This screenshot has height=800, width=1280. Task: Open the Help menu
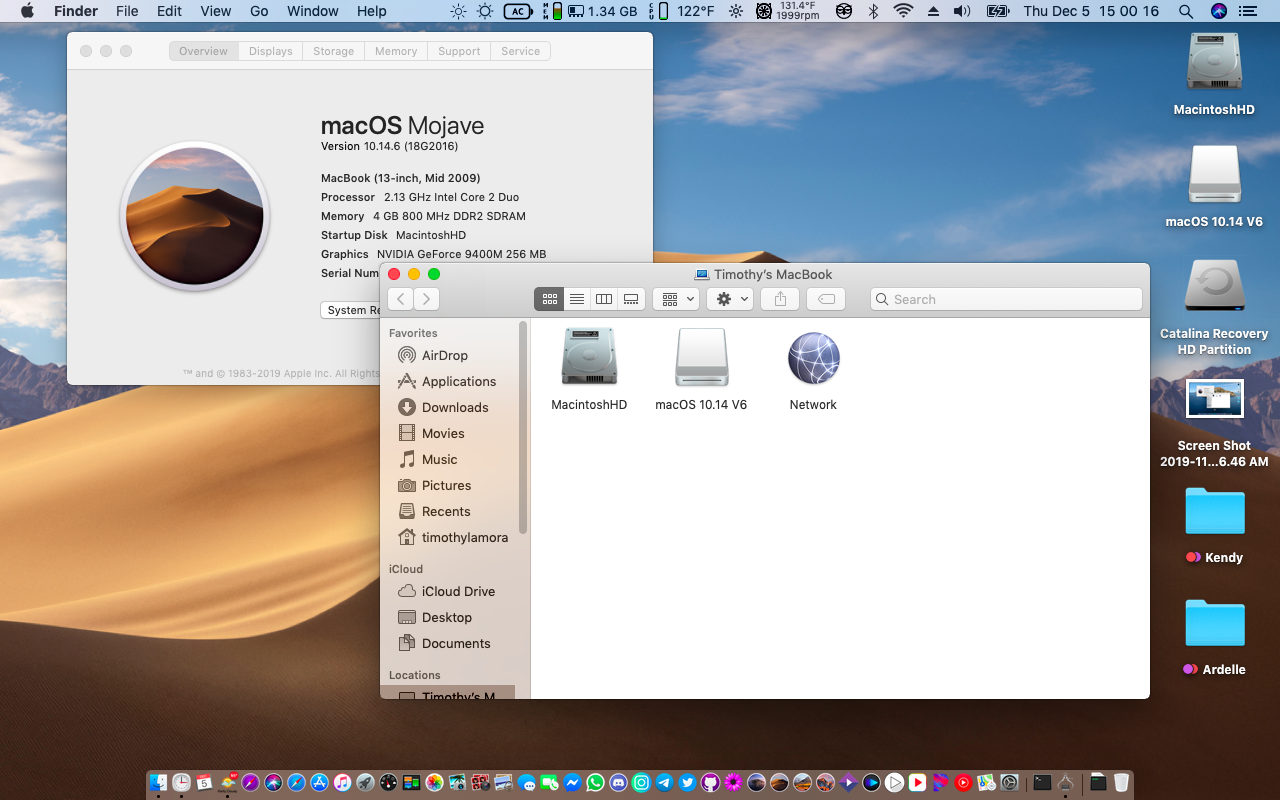point(372,11)
